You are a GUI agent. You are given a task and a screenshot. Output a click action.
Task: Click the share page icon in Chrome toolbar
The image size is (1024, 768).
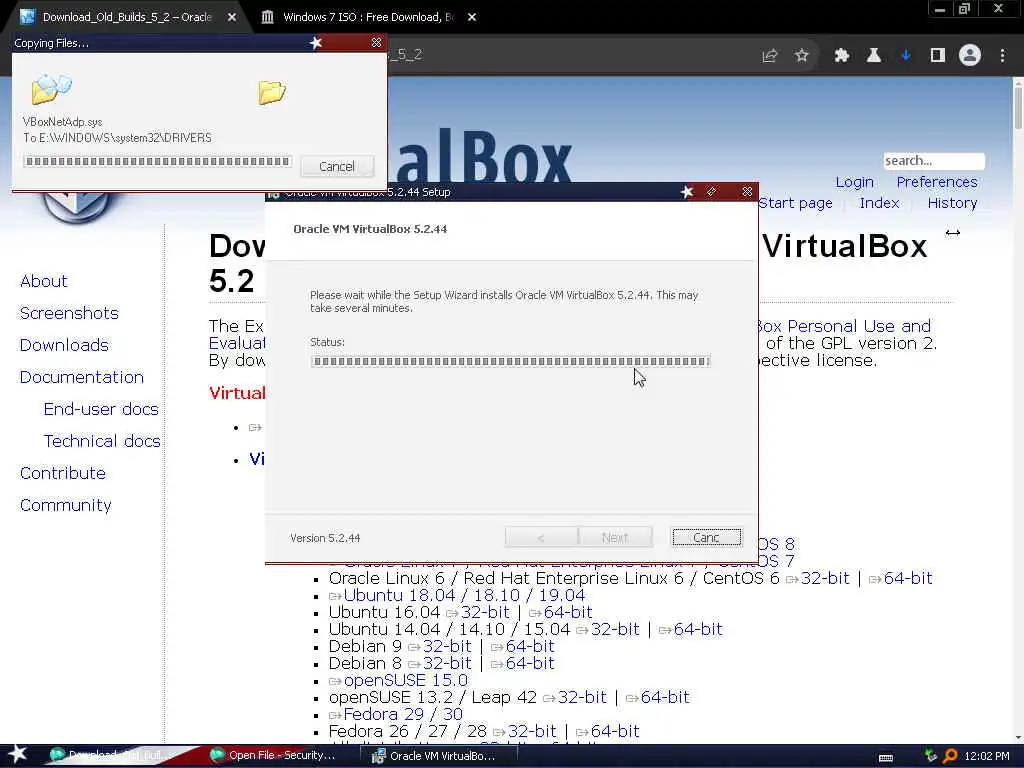coord(770,56)
